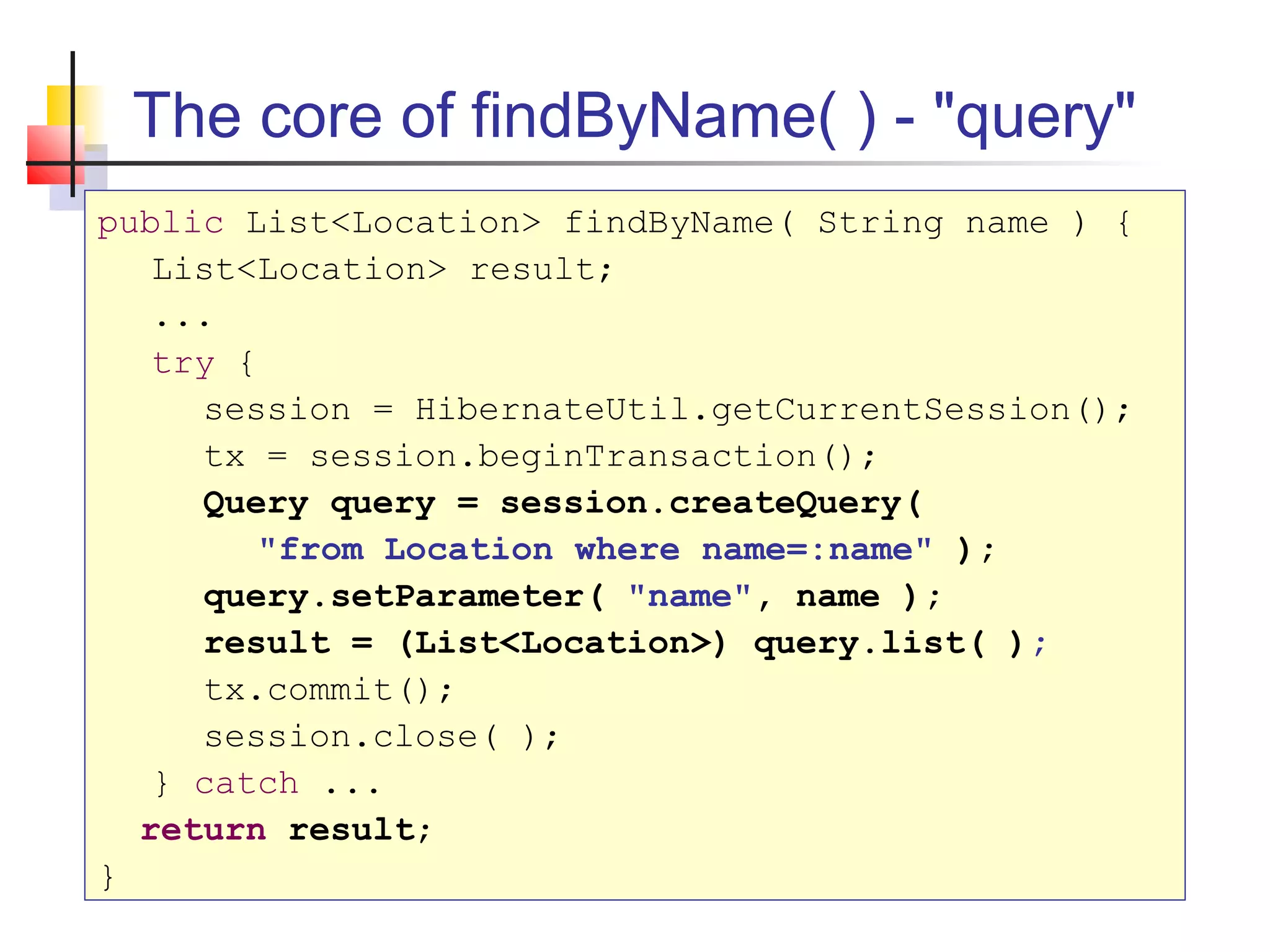
Task: Click the blue "name" string in setParameter
Action: [690, 597]
